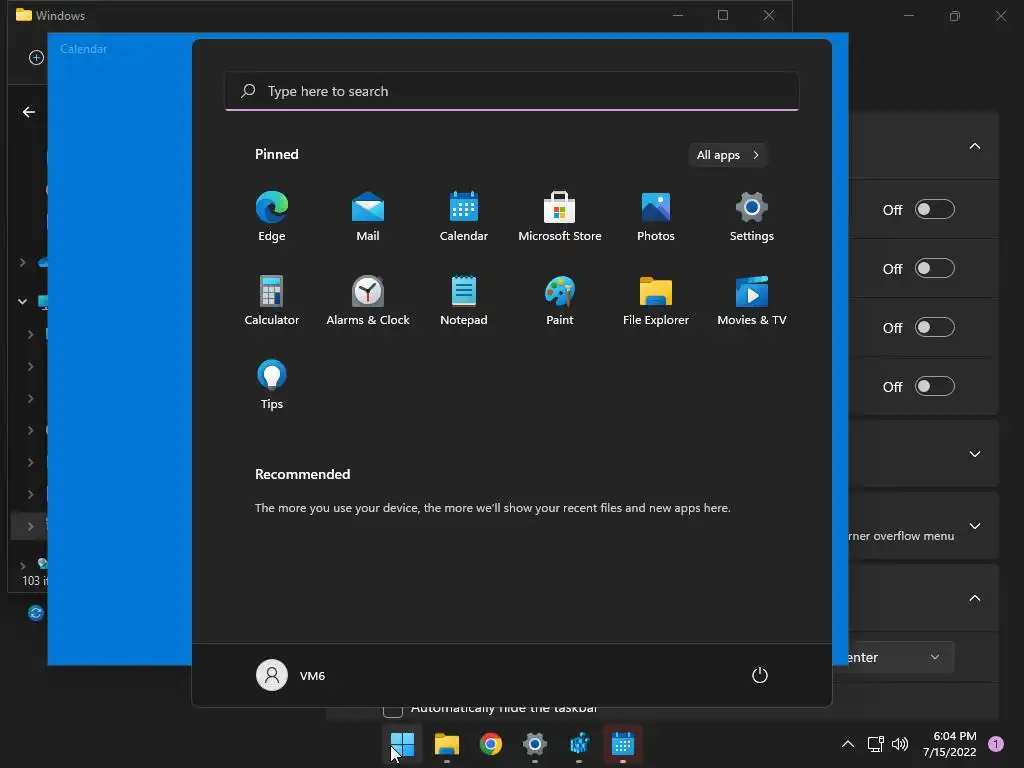The width and height of the screenshot is (1024, 768).
Task: Show the All apps list
Action: 728,155
